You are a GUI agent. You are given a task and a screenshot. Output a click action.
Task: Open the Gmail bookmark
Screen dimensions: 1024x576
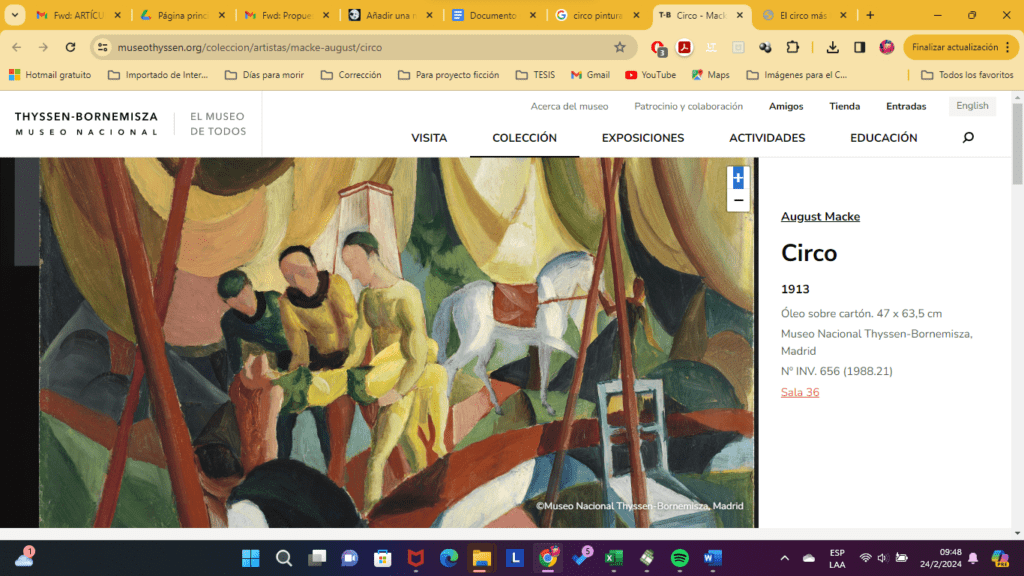[x=590, y=75]
